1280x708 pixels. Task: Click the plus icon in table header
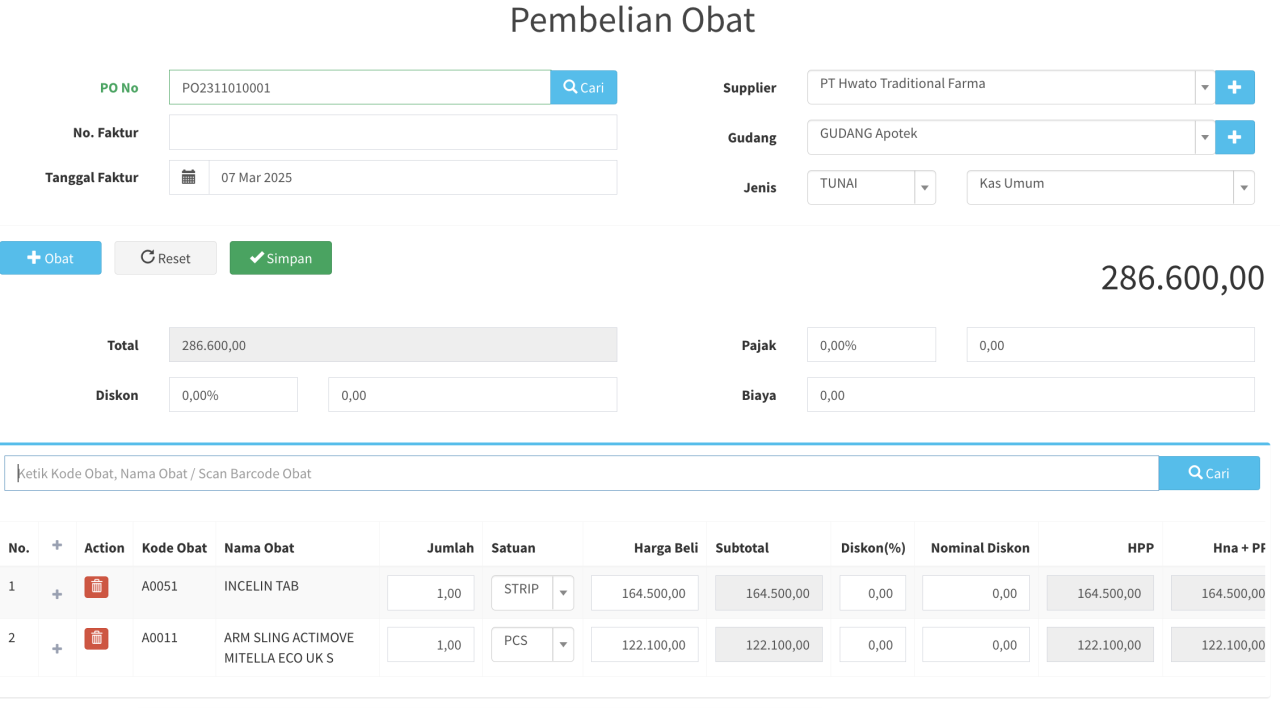(x=57, y=546)
